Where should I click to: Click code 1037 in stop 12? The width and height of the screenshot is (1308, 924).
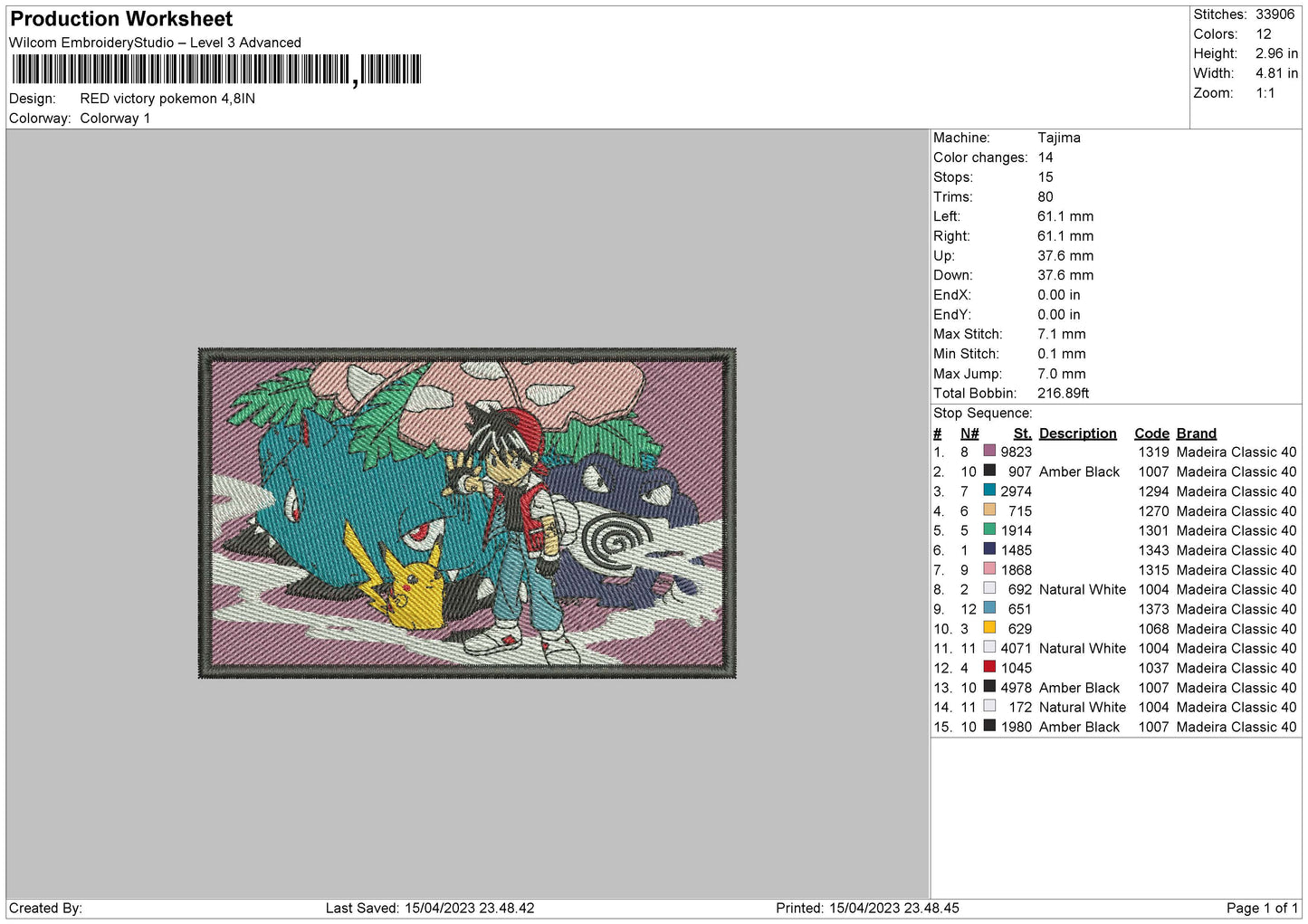coord(1154,668)
